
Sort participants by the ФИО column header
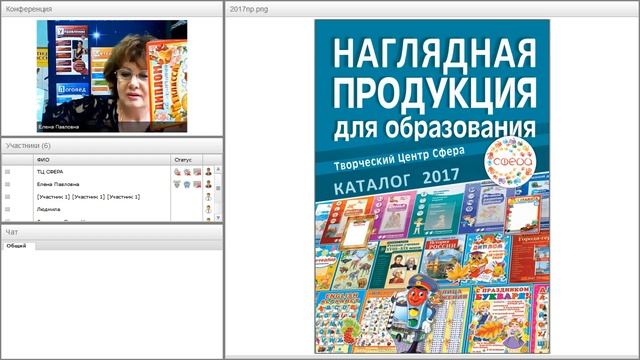tap(102, 160)
